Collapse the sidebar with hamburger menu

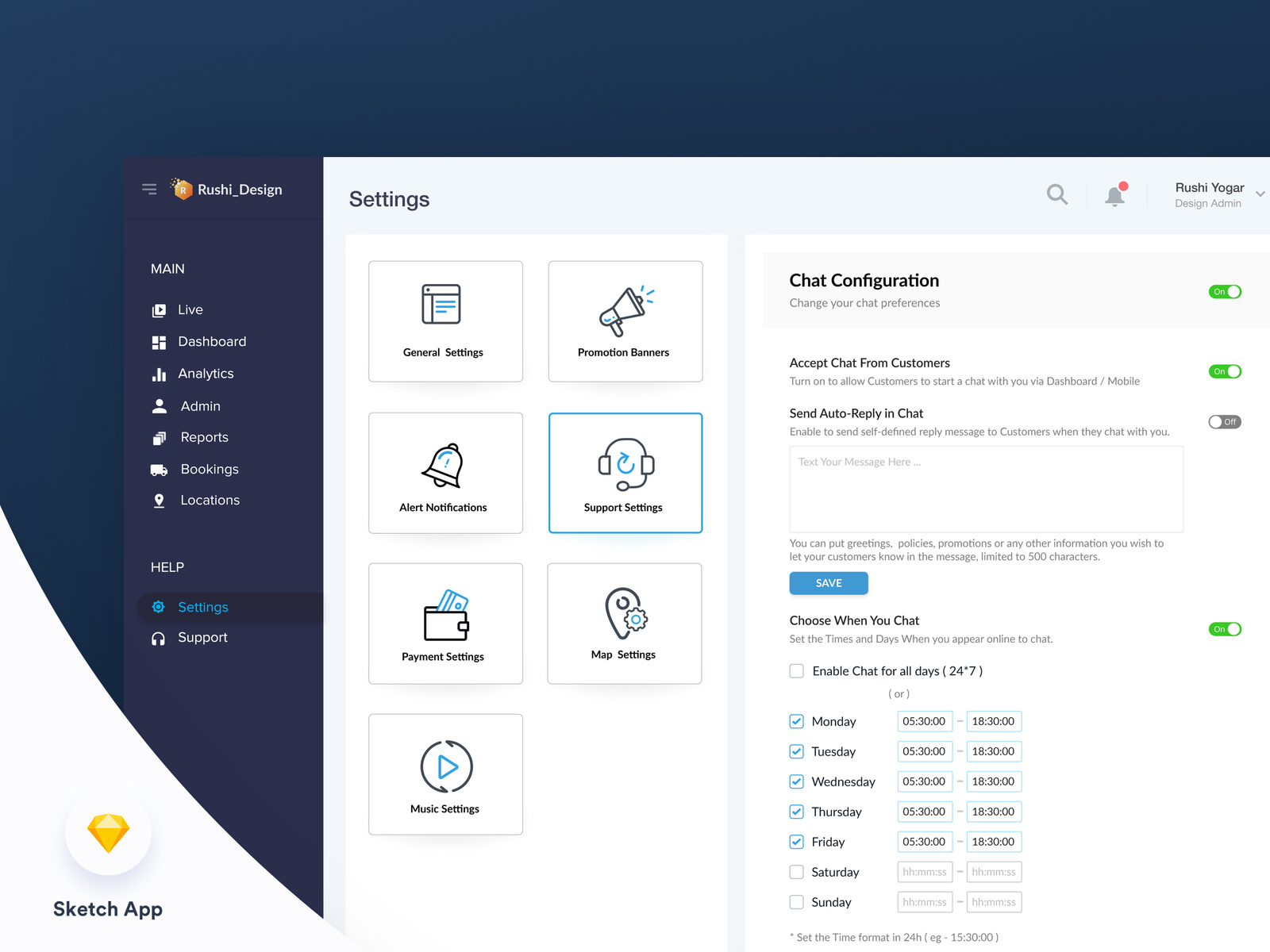click(148, 189)
